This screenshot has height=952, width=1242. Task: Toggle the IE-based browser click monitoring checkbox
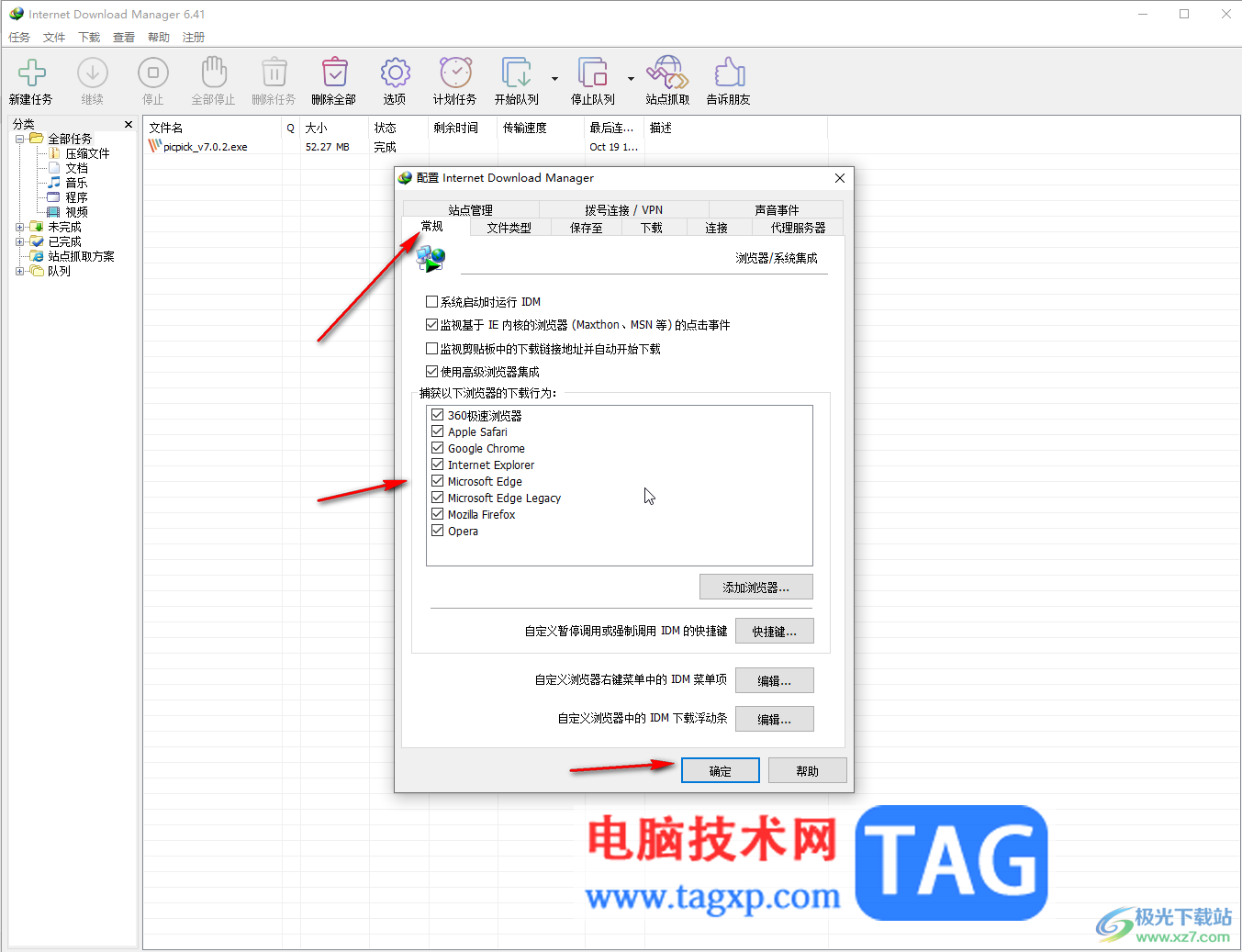tap(431, 325)
